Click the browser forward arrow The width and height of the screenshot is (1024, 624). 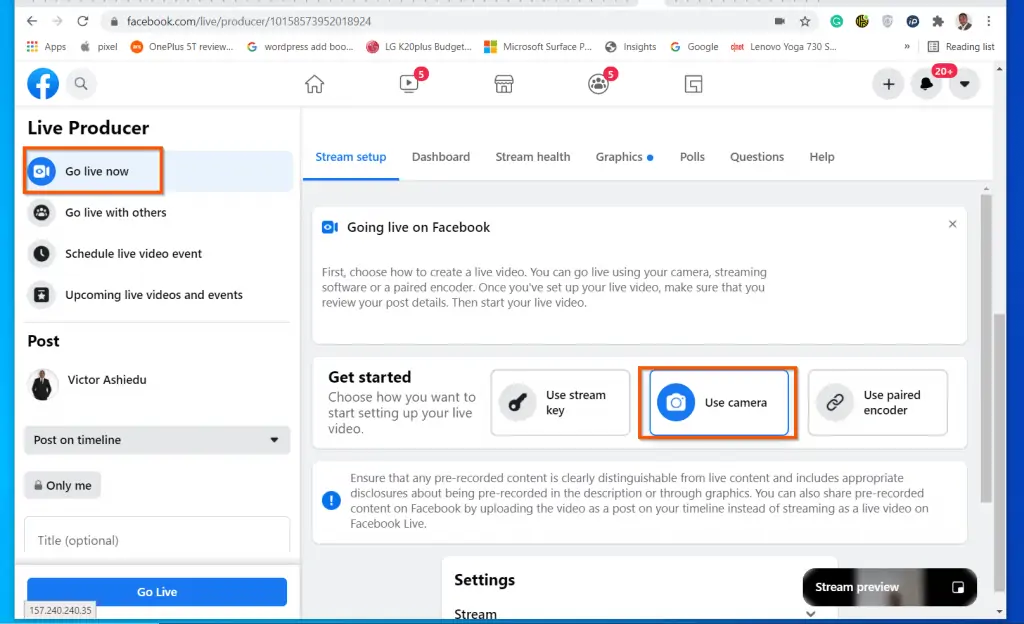point(57,22)
